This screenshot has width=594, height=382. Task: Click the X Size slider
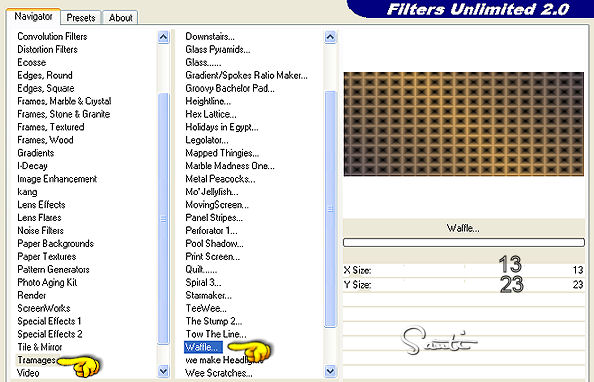click(463, 270)
